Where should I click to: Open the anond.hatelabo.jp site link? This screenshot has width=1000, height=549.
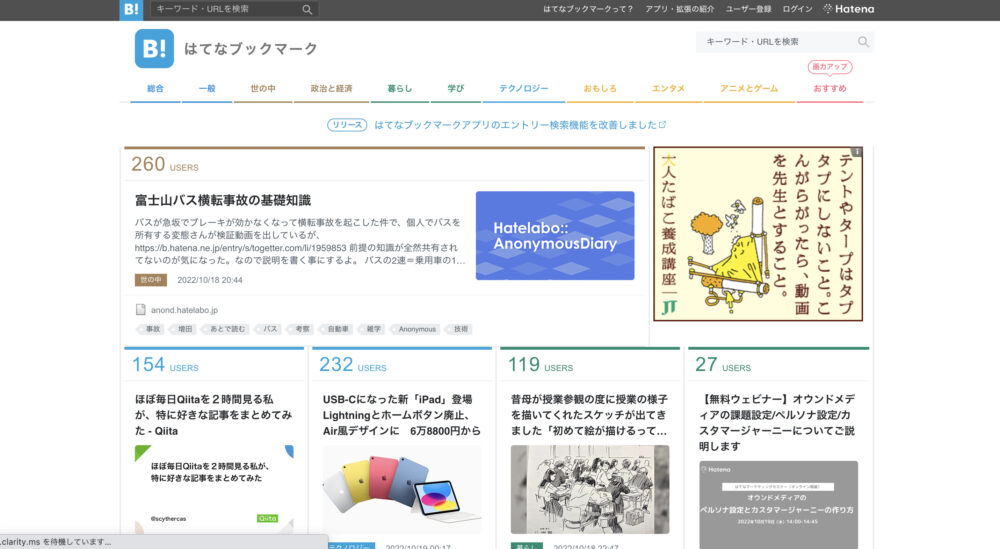184,310
